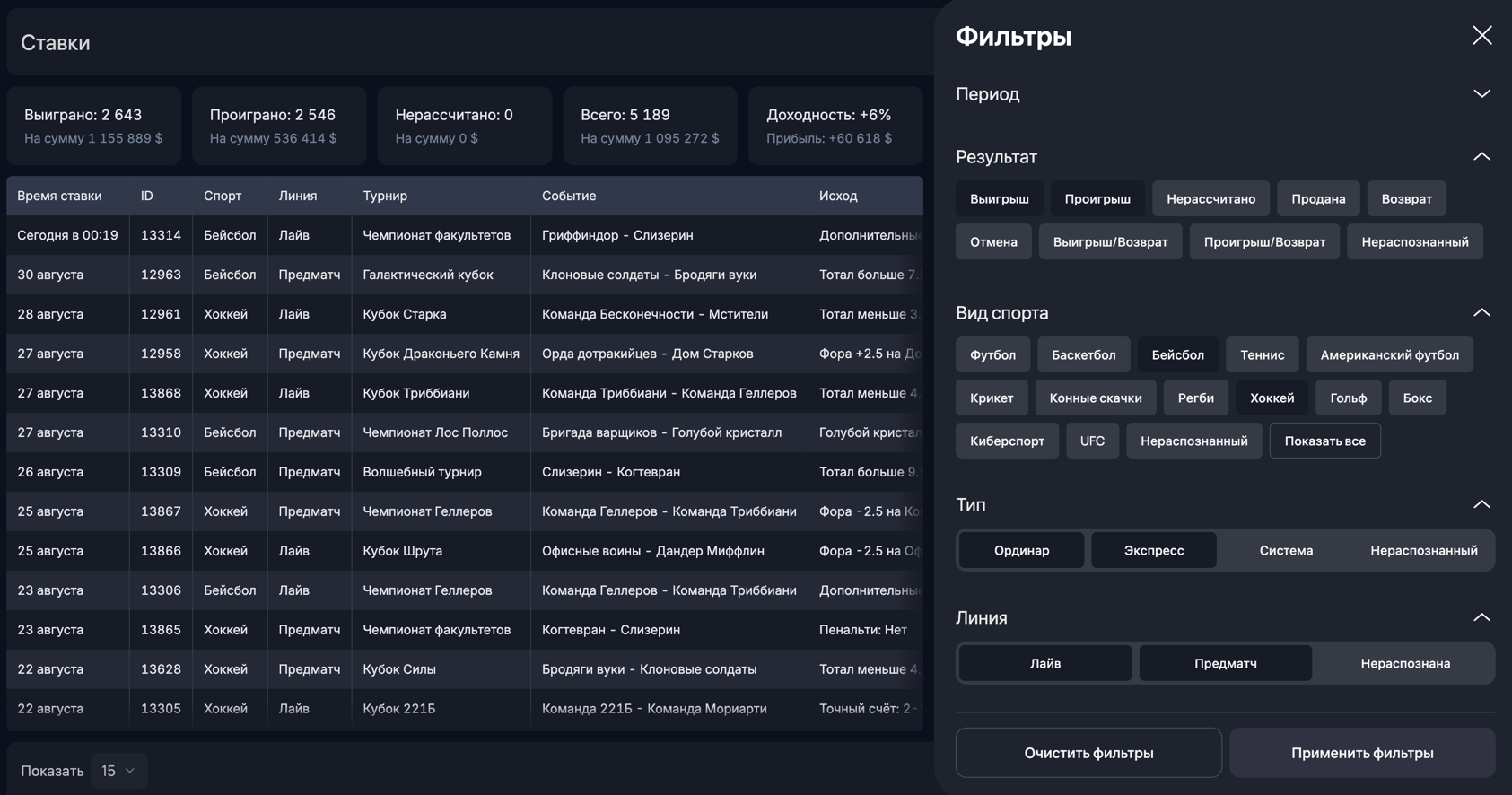The width and height of the screenshot is (1512, 795).
Task: Toggle the Выигрыш result filter
Action: point(999,199)
